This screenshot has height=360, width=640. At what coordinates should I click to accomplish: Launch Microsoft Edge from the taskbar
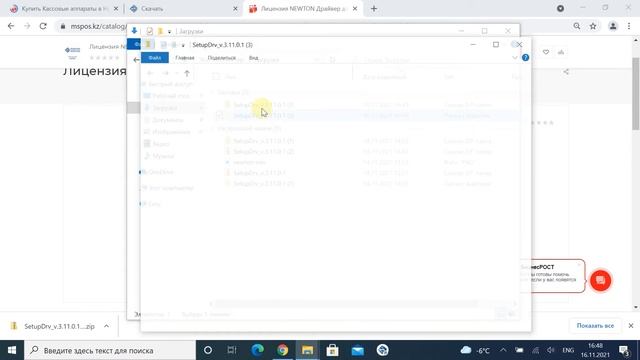[x=257, y=350]
